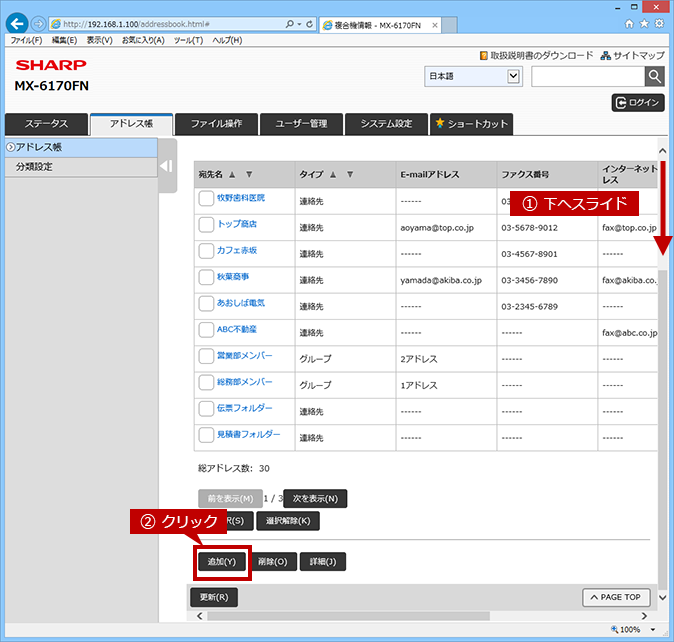Open favorites star icon in browser
The width and height of the screenshot is (674, 642).
tap(643, 24)
